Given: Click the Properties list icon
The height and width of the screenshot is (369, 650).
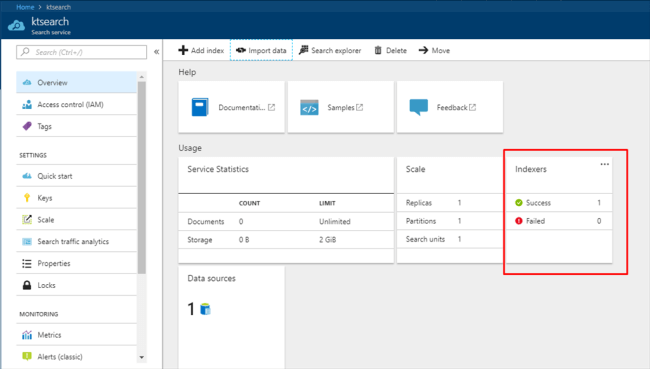Looking at the screenshot, I should pos(27,263).
